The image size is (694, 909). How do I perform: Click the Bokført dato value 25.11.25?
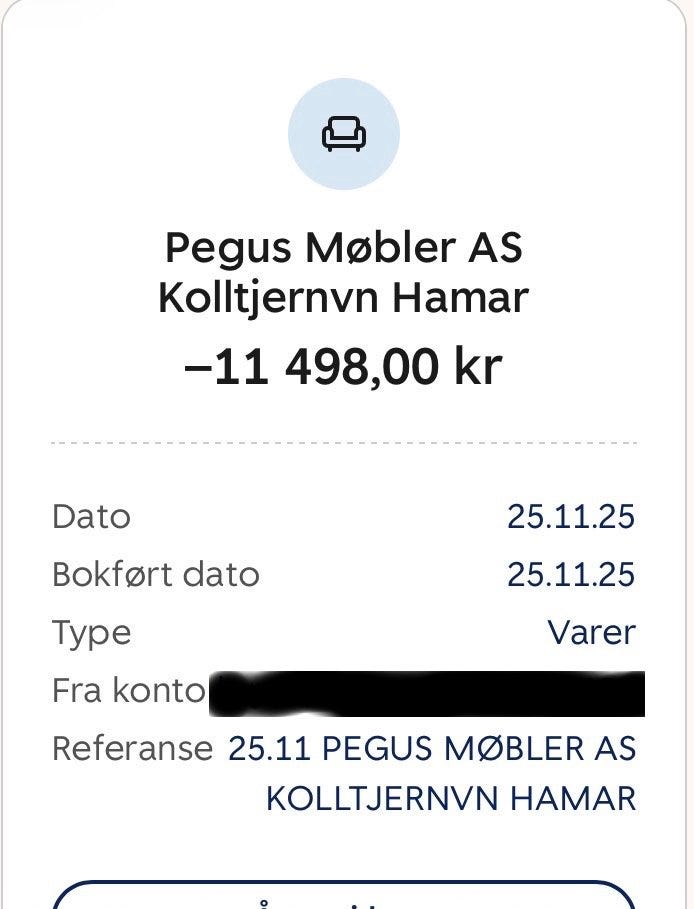[x=571, y=575]
